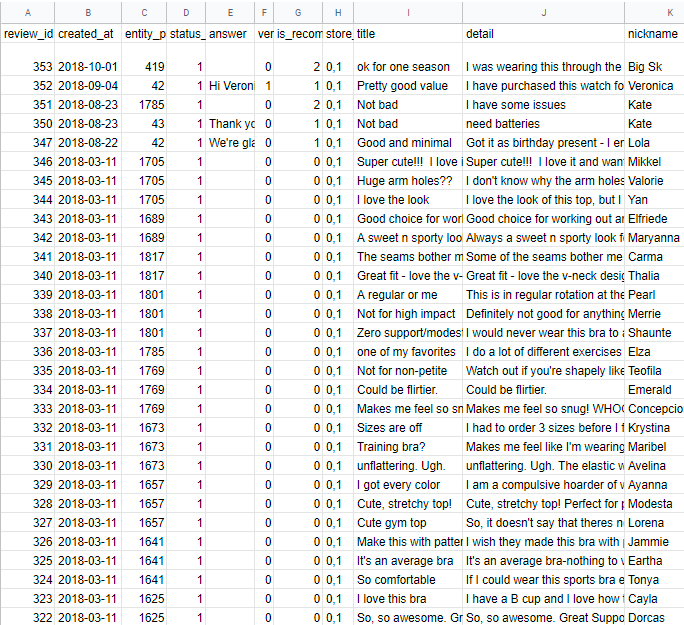The image size is (684, 625).
Task: Select nickname cell 'Big Sk'
Action: pyautogui.click(x=654, y=67)
